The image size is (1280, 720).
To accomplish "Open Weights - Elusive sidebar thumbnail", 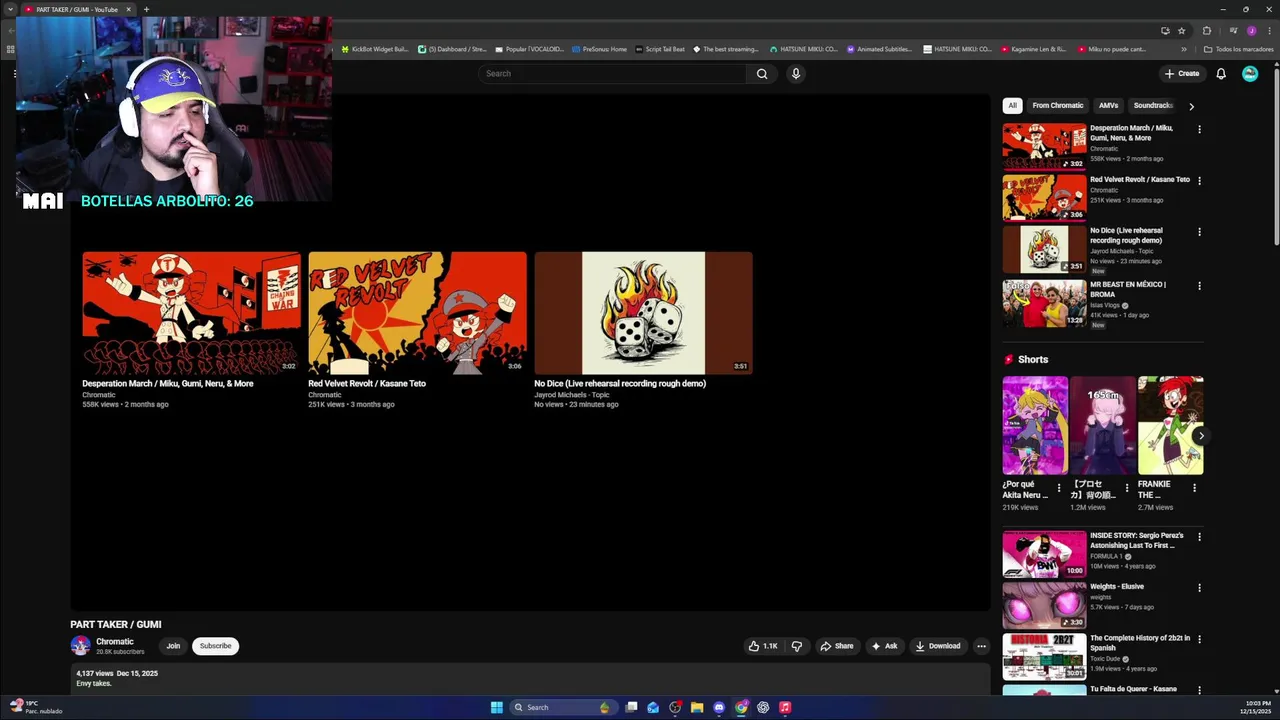I will point(1044,606).
